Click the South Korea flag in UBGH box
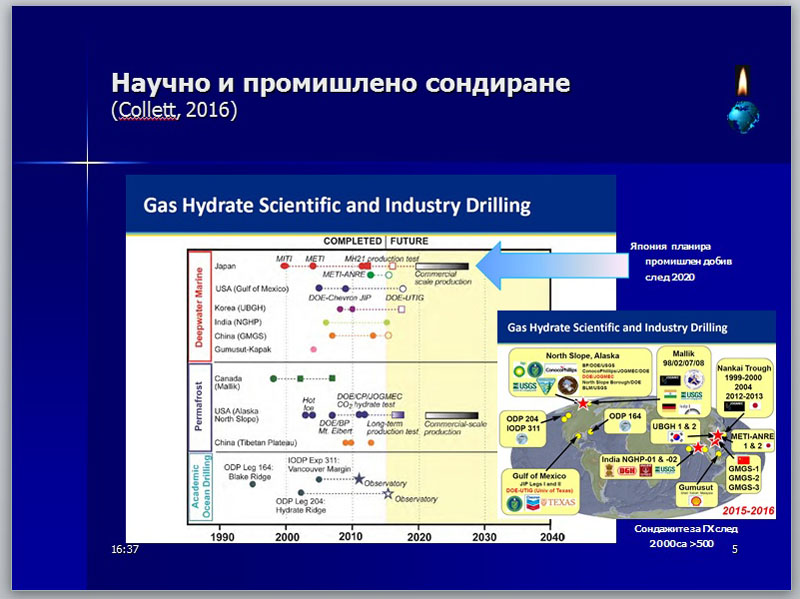Viewport: 800px width, 599px height. (x=678, y=438)
